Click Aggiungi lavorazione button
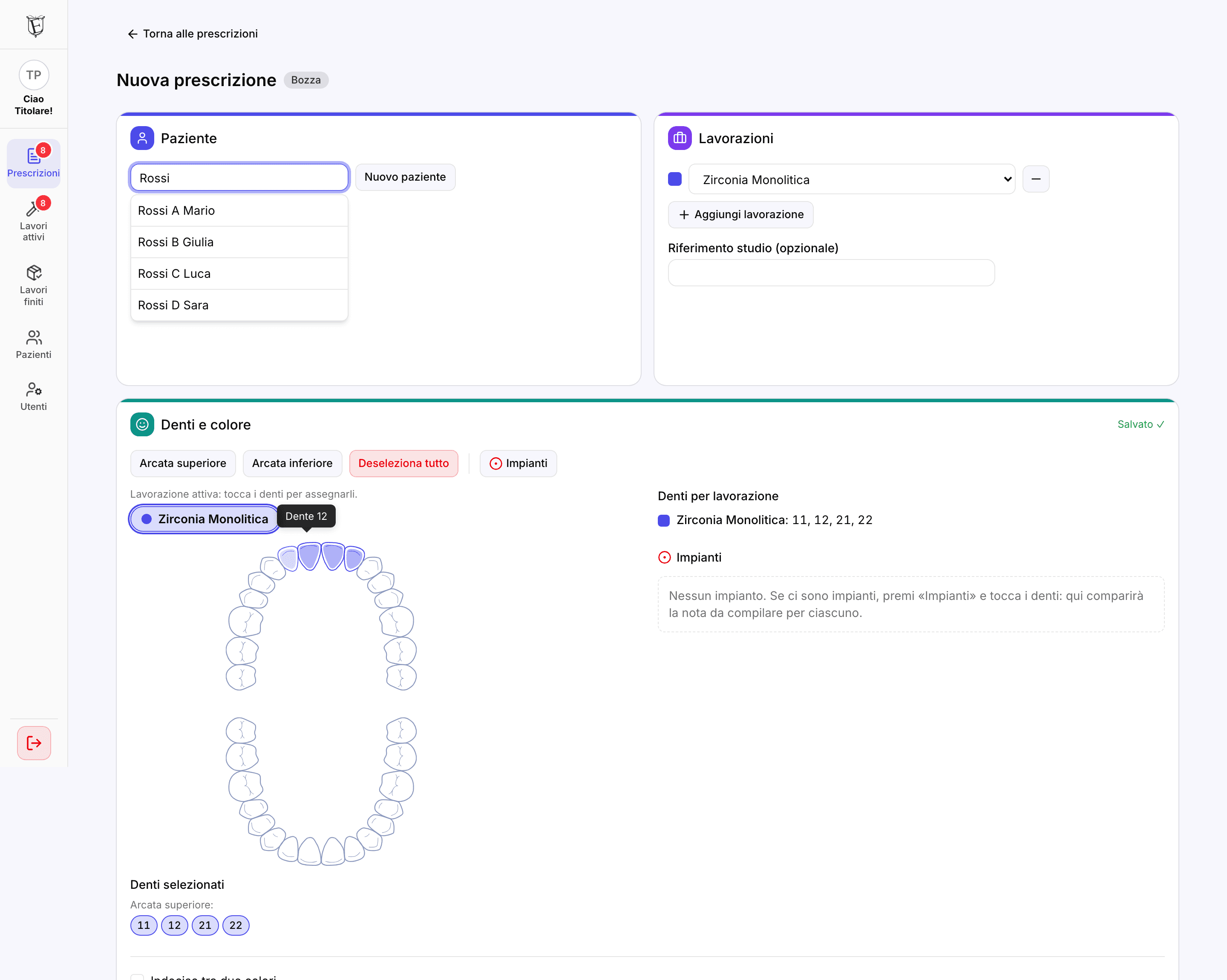This screenshot has width=1227, height=980. coord(740,215)
